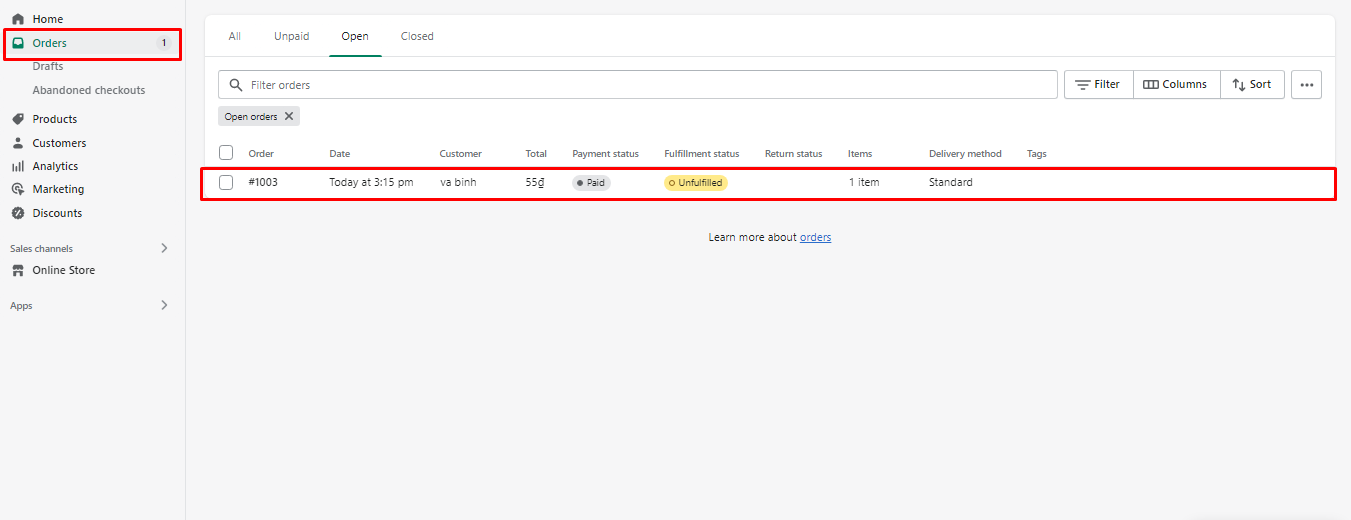Image resolution: width=1351 pixels, height=520 pixels.
Task: Switch to the Closed tab
Action: point(417,36)
